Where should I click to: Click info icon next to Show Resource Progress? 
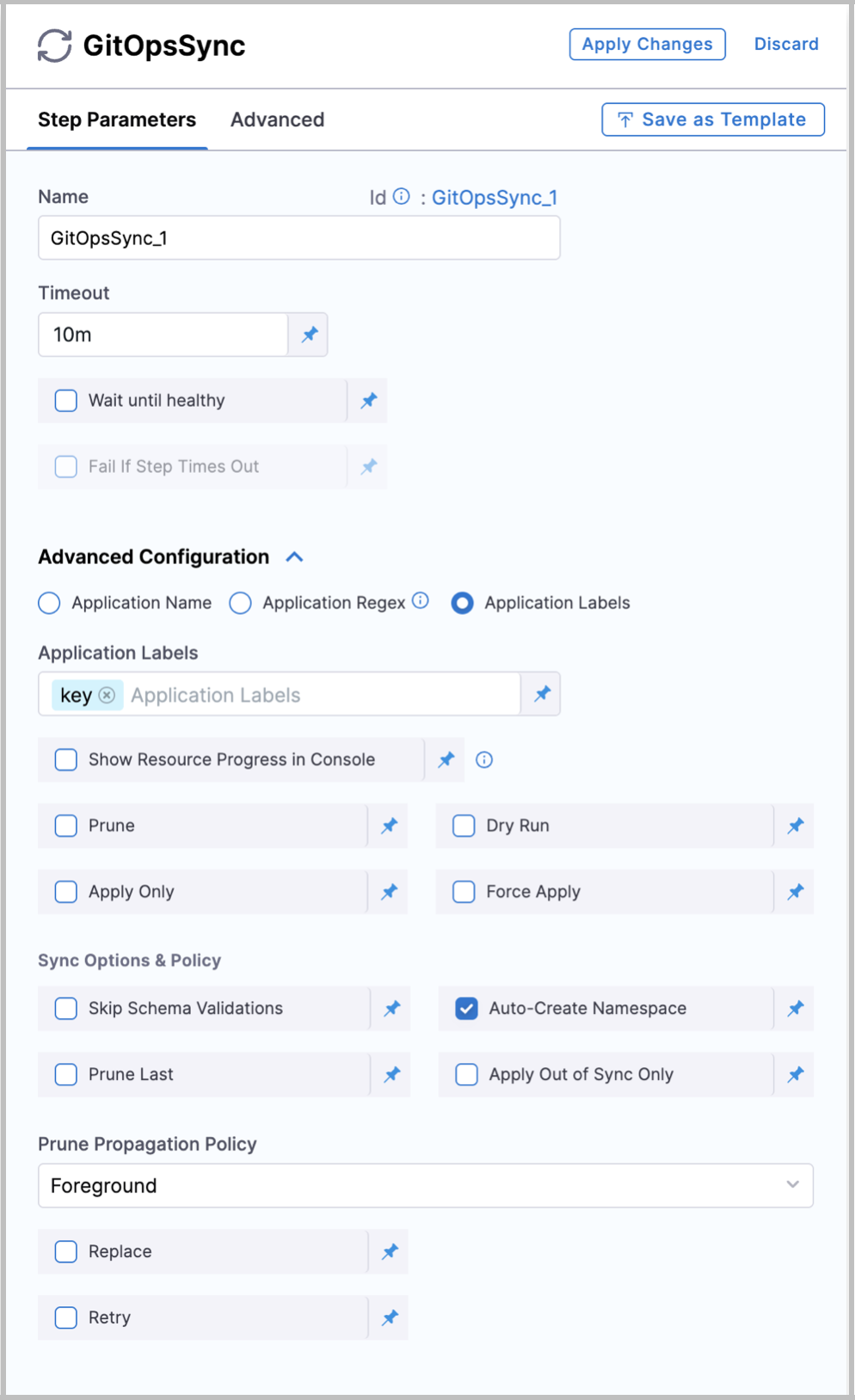pyautogui.click(x=484, y=760)
